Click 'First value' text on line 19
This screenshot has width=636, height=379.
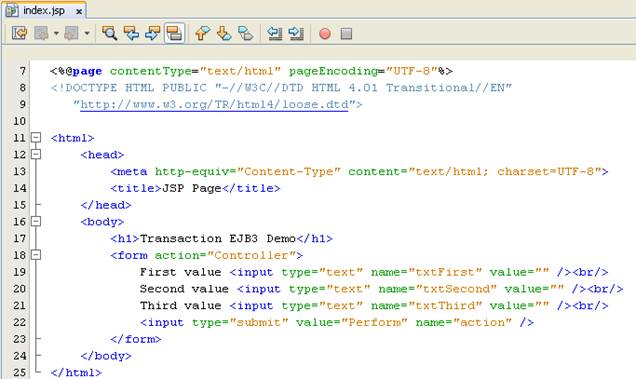click(180, 272)
